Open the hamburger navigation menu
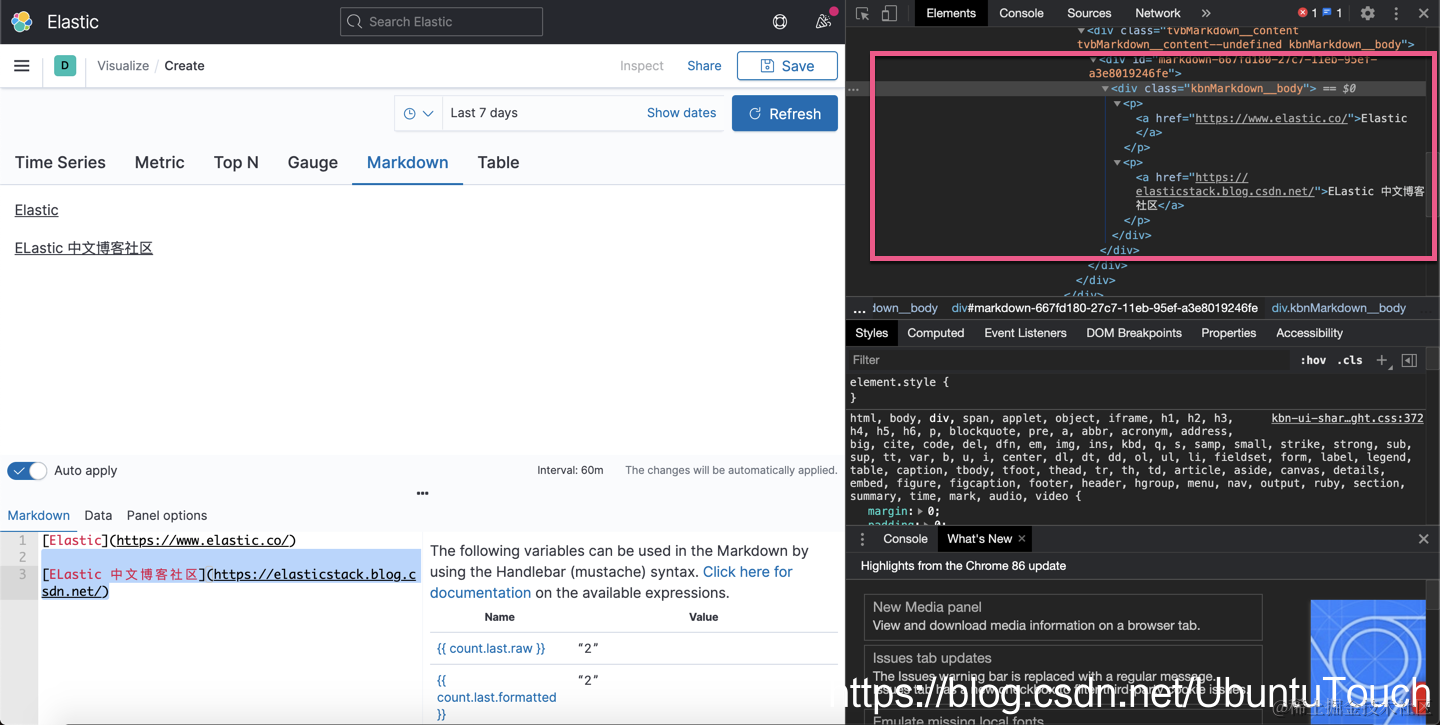The image size is (1440, 725). (21, 66)
